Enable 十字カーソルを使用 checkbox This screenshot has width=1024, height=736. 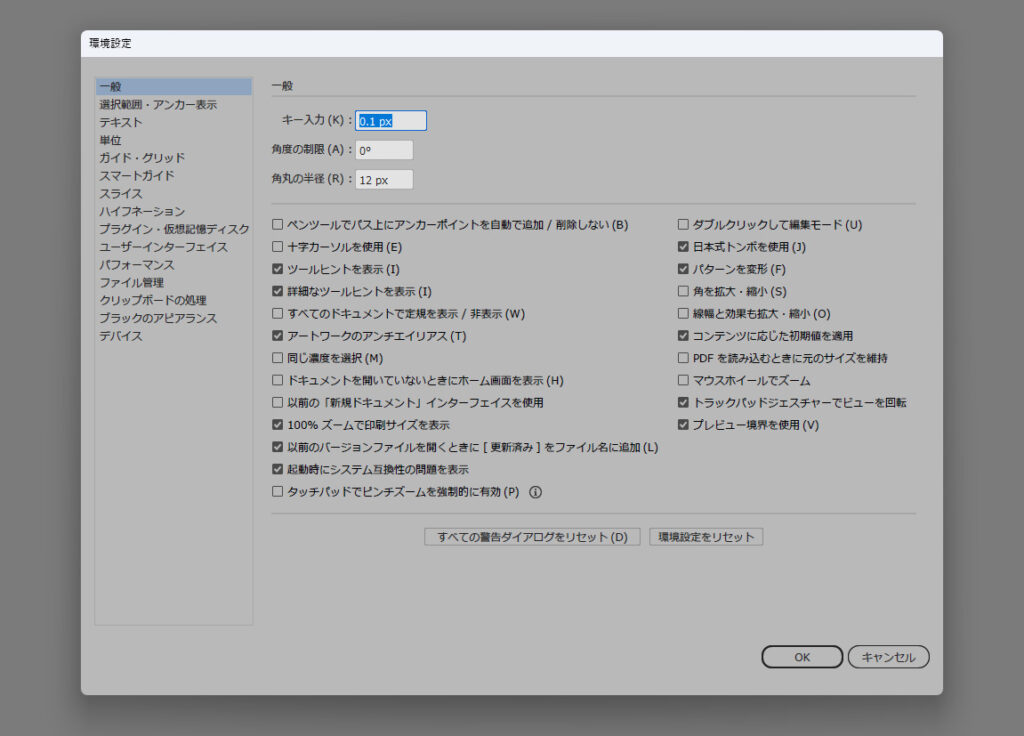pyautogui.click(x=278, y=247)
